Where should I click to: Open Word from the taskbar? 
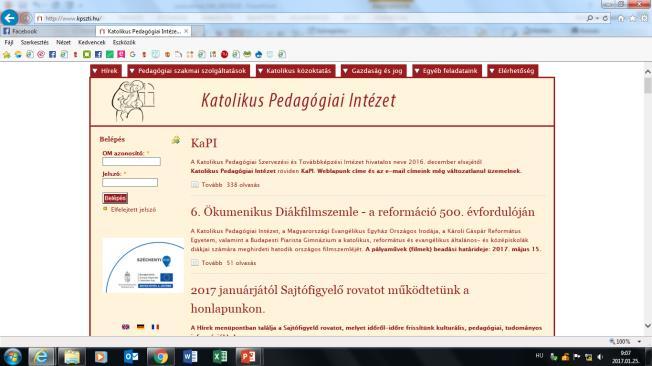click(x=190, y=357)
